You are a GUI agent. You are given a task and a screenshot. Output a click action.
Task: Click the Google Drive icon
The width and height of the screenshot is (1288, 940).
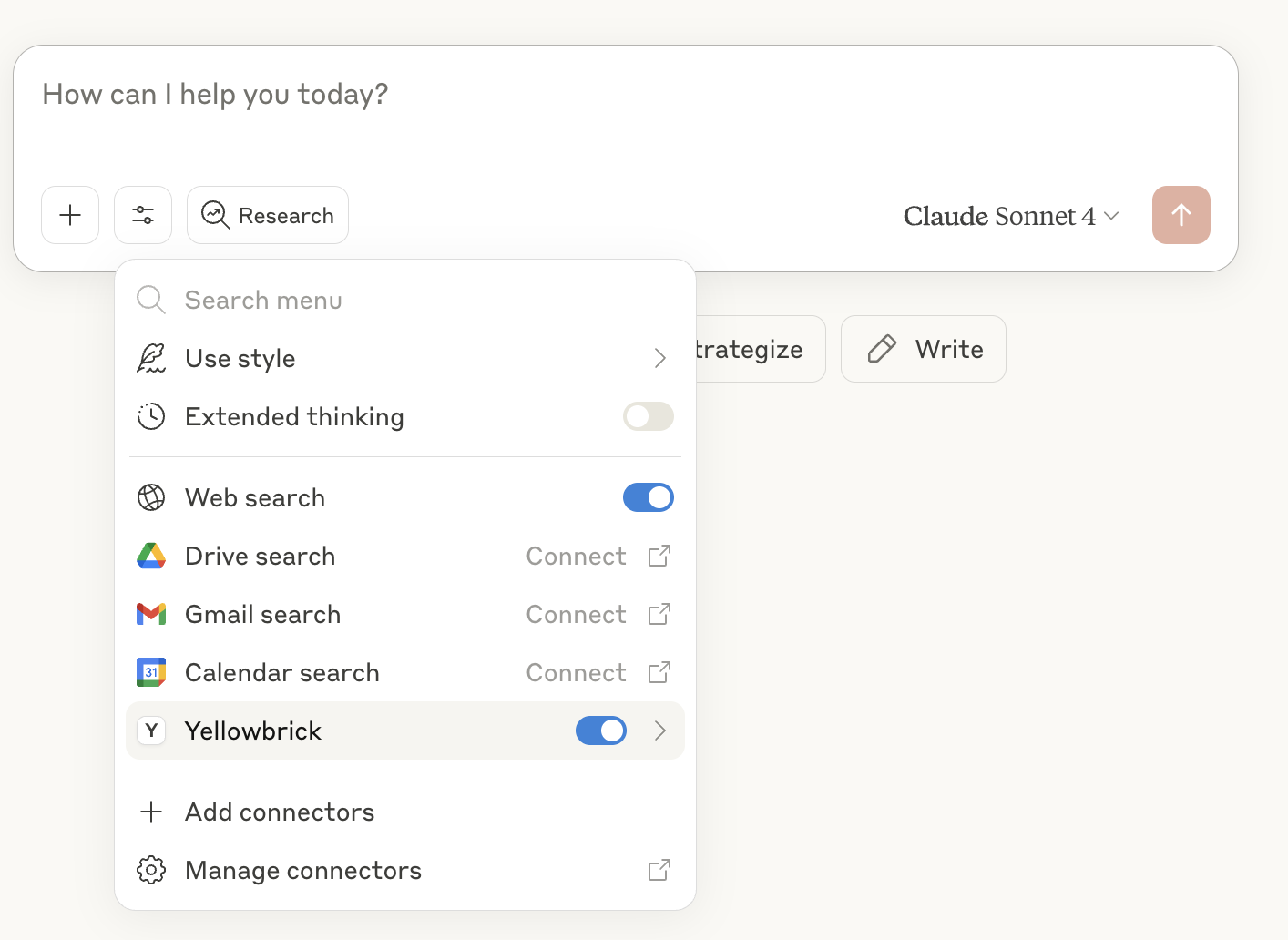[151, 556]
